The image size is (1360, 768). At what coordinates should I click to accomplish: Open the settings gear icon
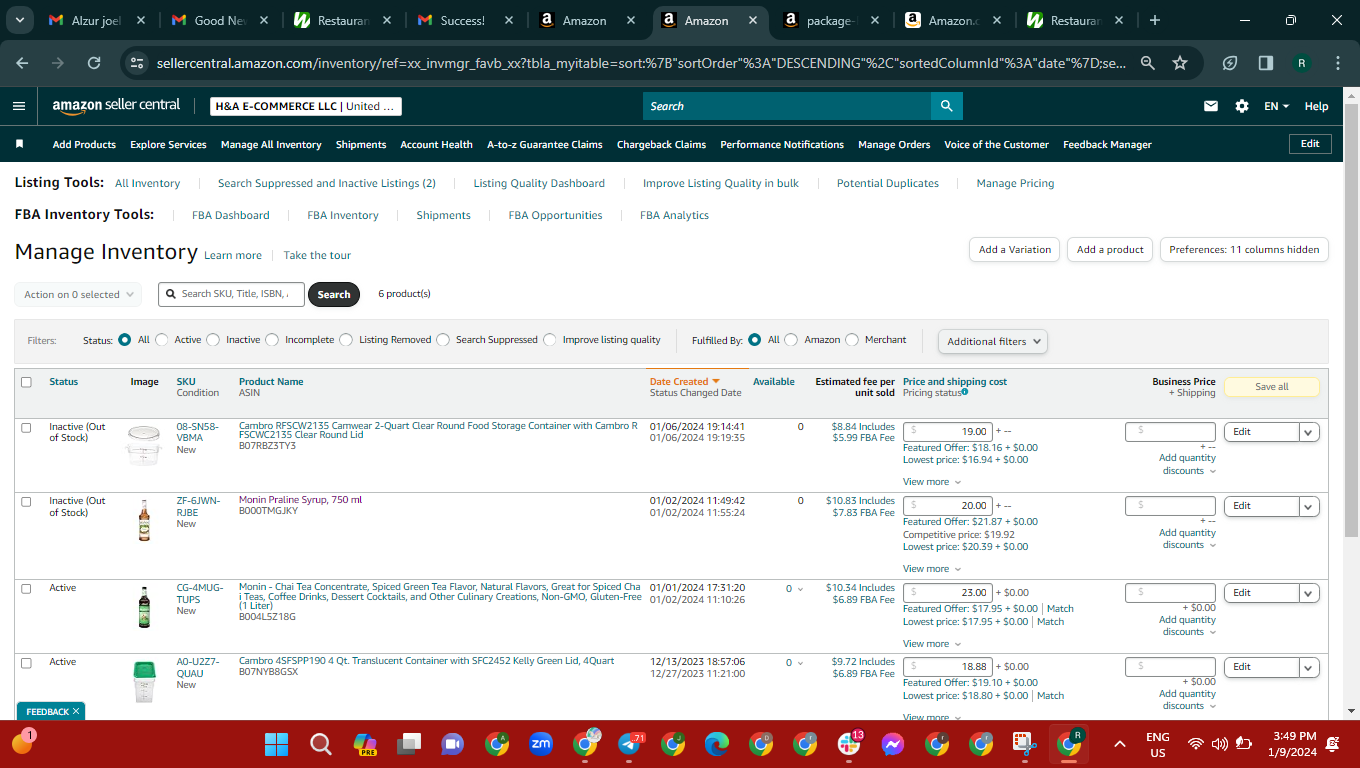point(1242,106)
